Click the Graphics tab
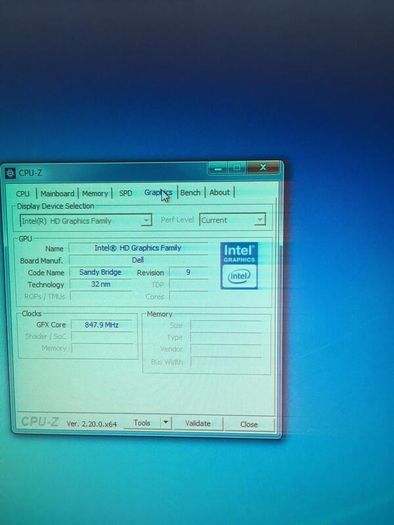This screenshot has height=525, width=394. click(158, 193)
